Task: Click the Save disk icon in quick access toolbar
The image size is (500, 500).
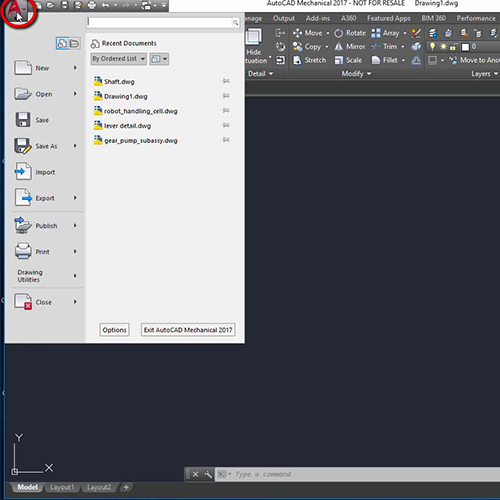Action: [64, 5]
